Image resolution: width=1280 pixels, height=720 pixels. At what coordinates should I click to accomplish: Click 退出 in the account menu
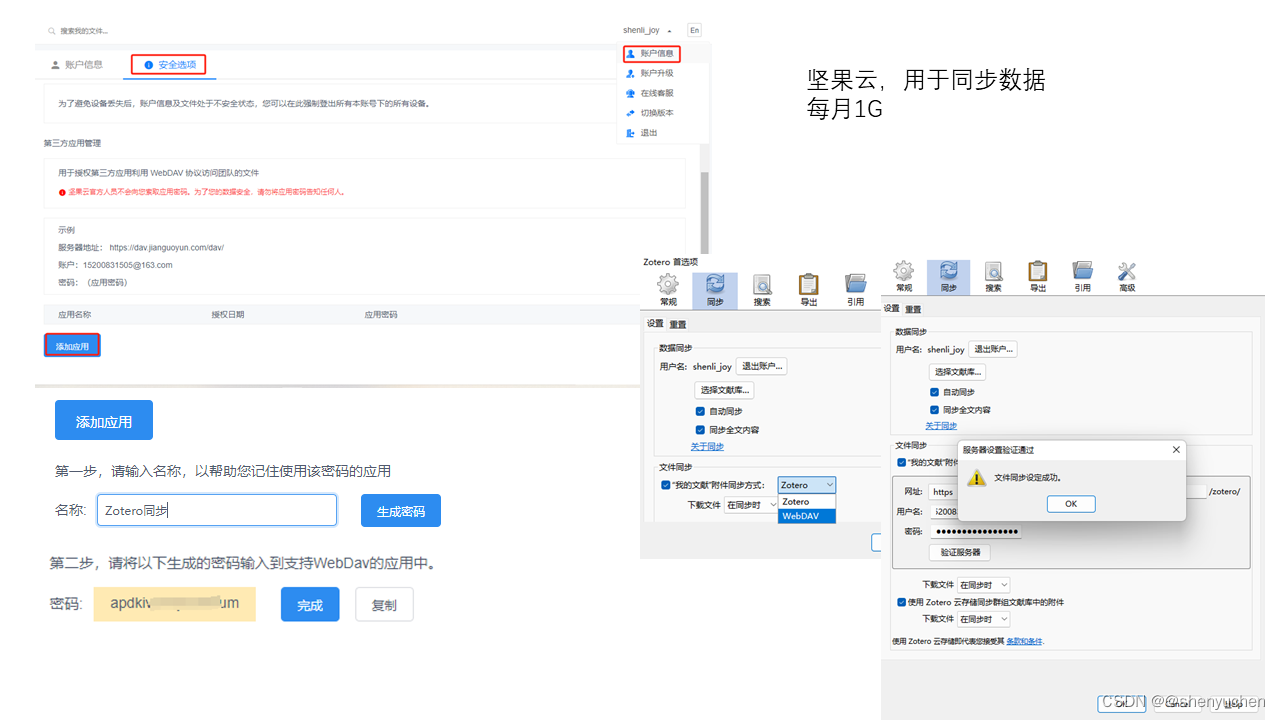pos(643,133)
